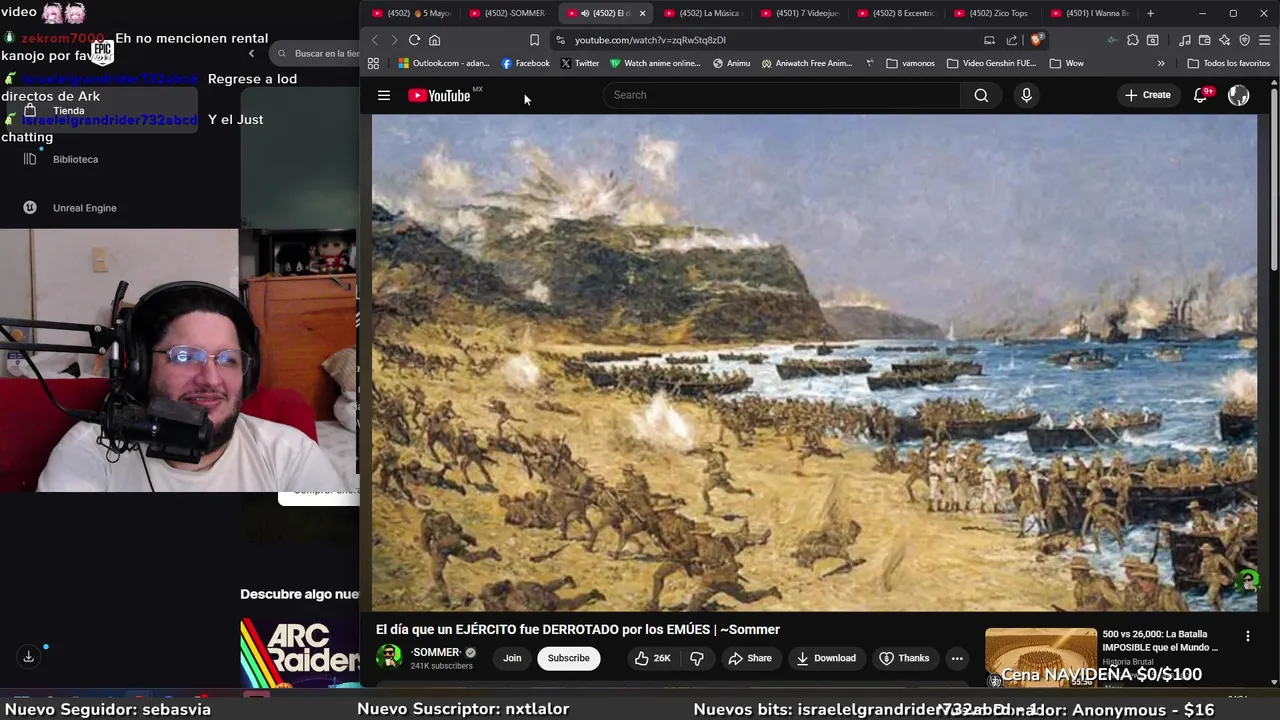Click the YouTube logo

(439, 95)
